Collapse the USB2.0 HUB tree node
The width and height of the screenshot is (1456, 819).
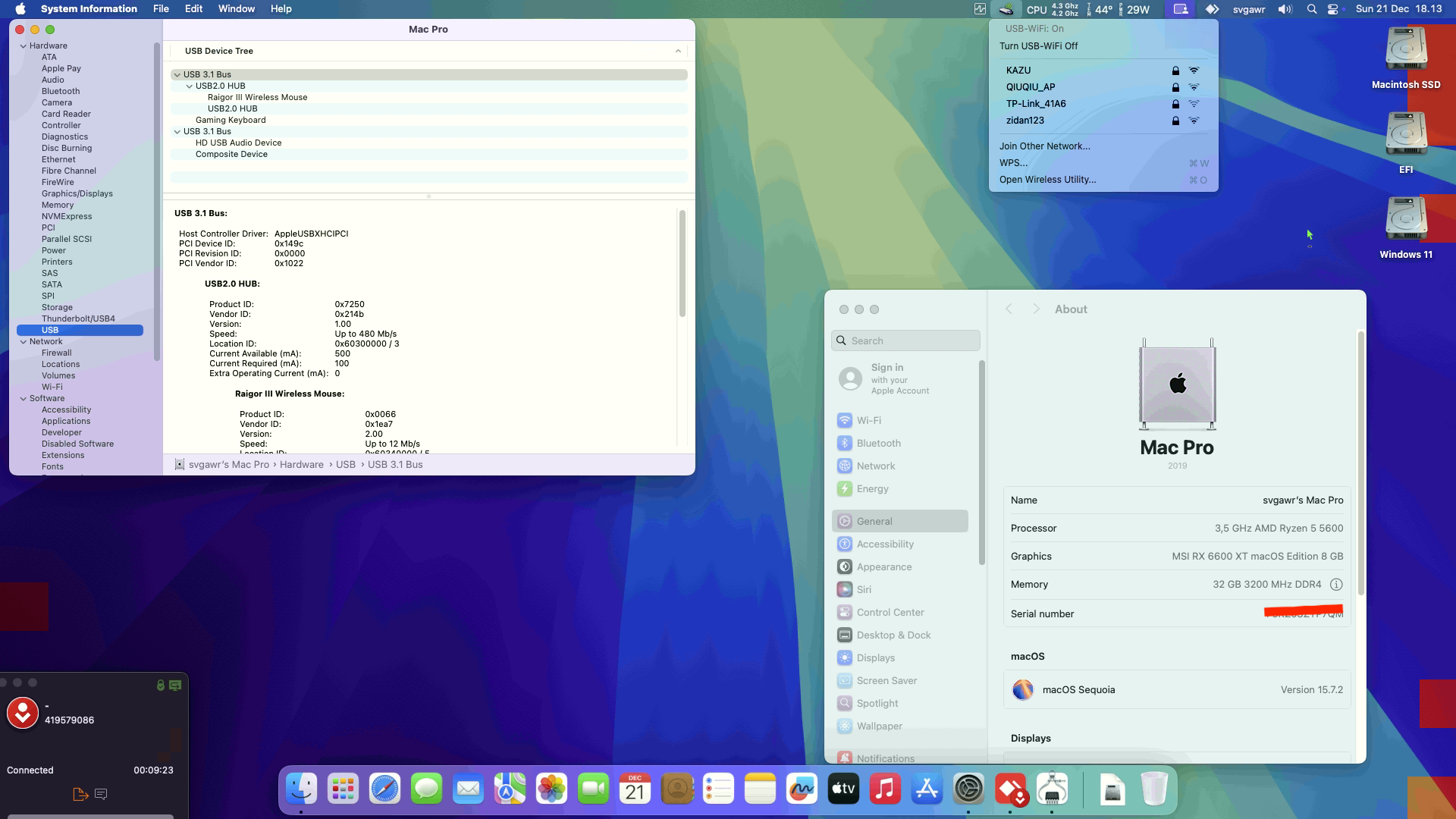coord(189,86)
